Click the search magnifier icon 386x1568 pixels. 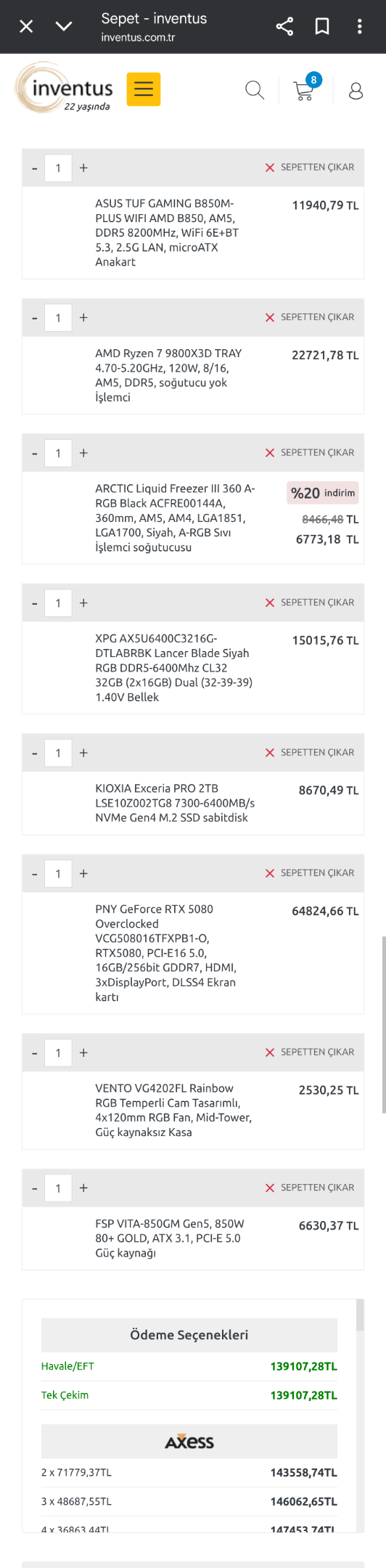pos(255,90)
